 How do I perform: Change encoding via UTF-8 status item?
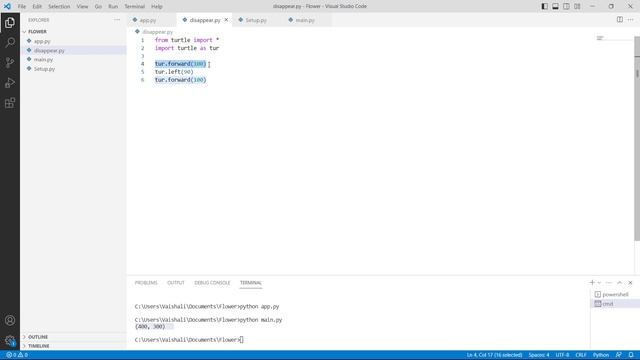tap(562, 355)
